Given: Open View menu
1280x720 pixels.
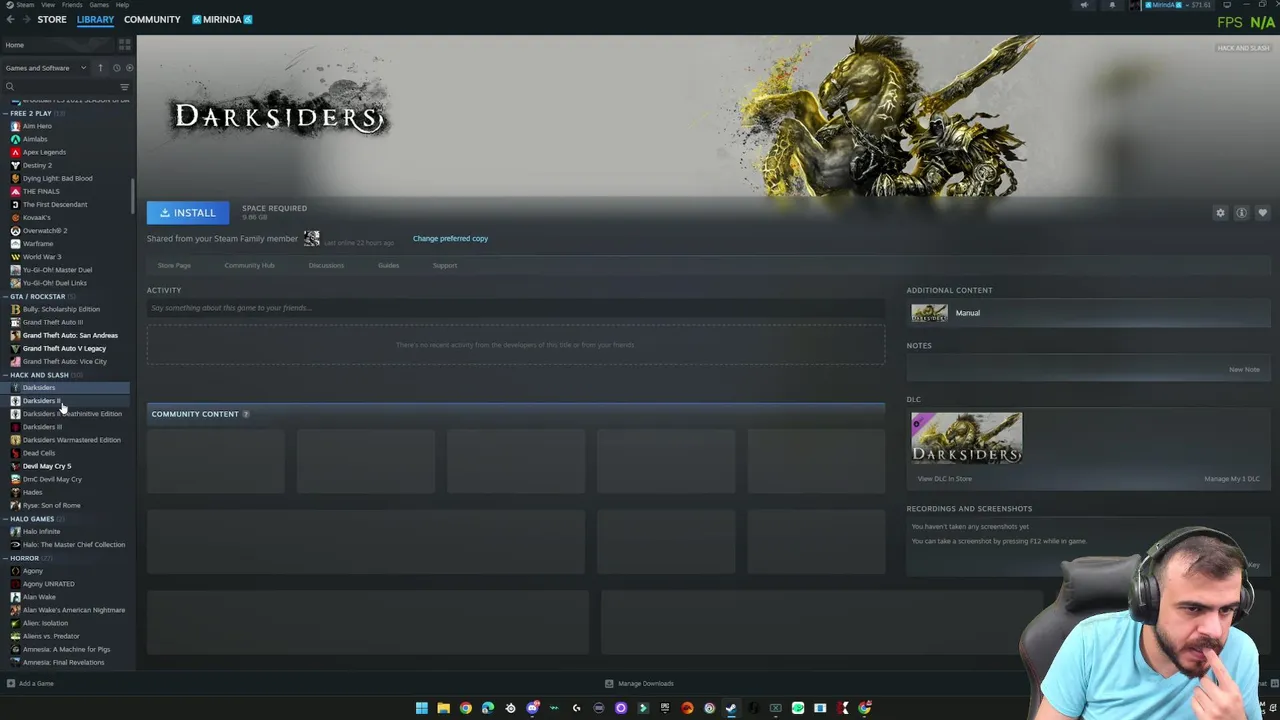Looking at the screenshot, I should tap(48, 5).
